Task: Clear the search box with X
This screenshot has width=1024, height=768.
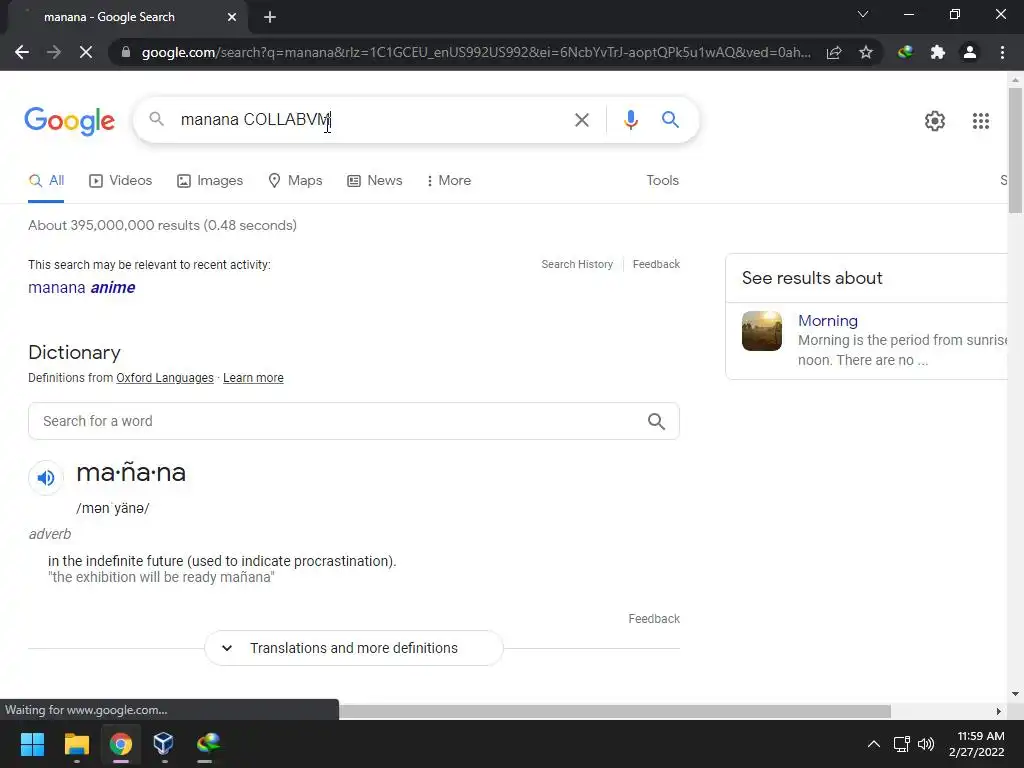Action: (581, 120)
